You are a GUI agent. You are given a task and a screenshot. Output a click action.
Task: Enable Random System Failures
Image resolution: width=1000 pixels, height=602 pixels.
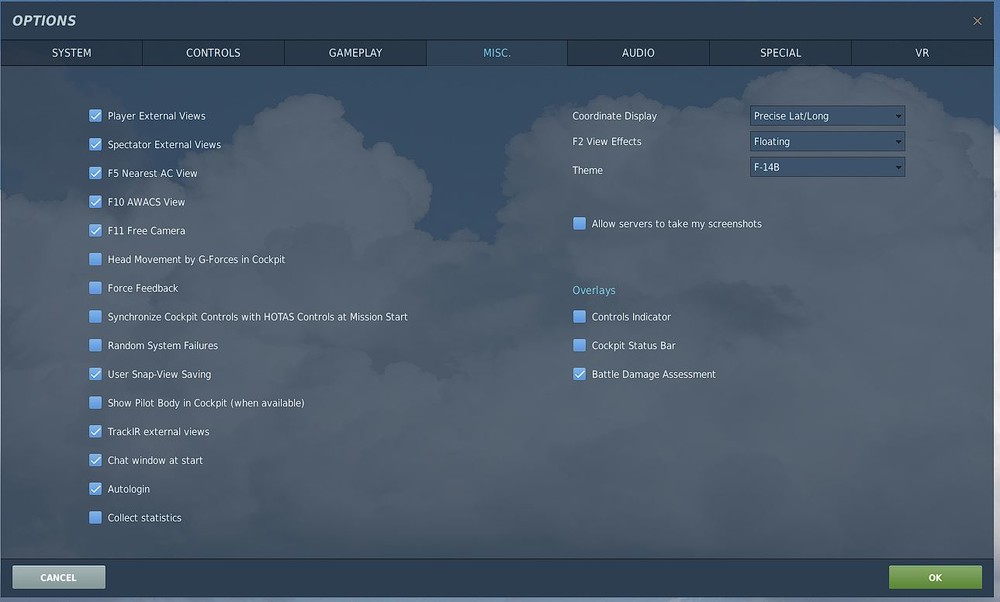point(95,345)
